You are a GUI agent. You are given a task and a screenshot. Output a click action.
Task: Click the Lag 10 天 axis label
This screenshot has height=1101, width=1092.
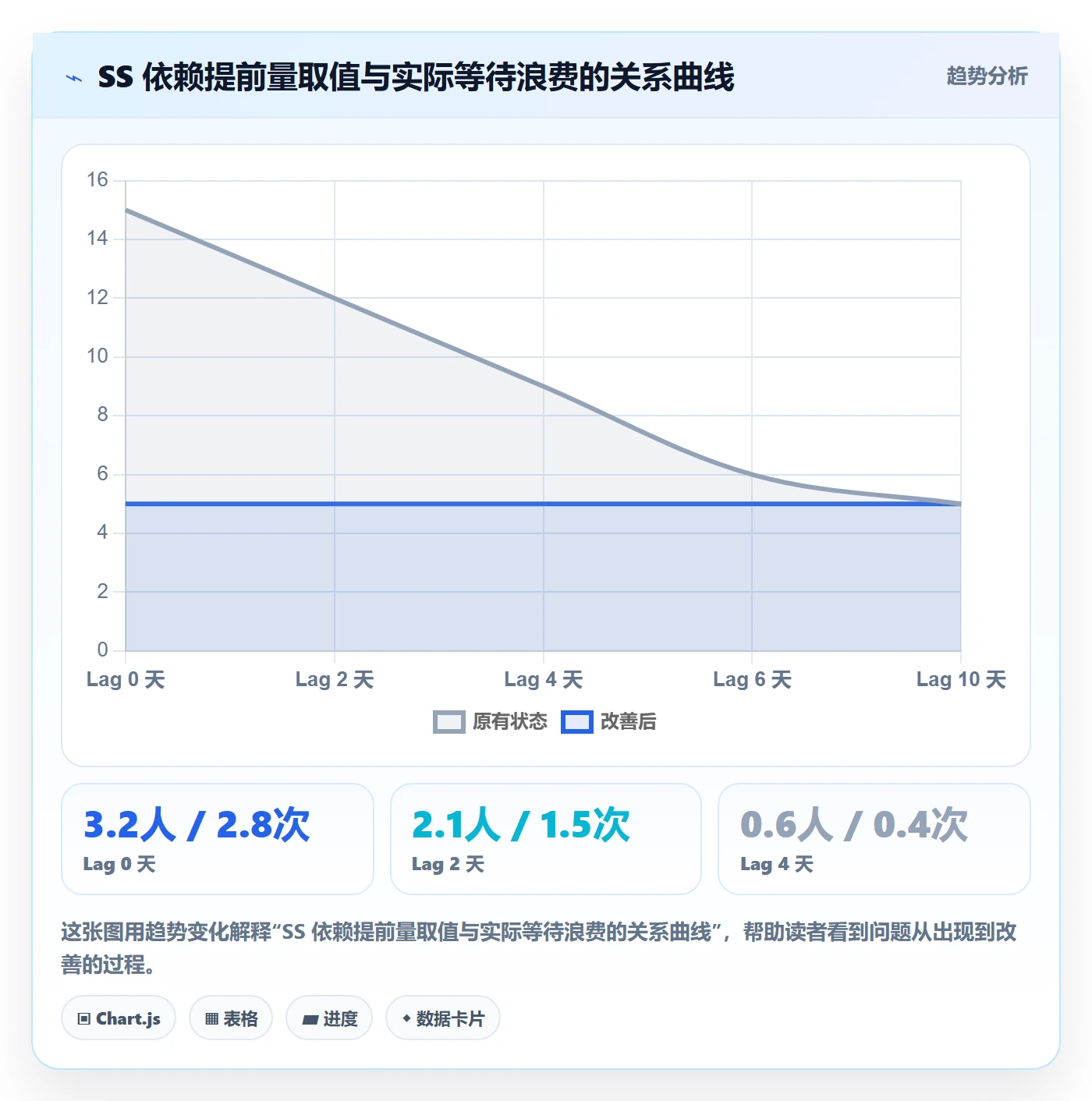click(x=961, y=680)
